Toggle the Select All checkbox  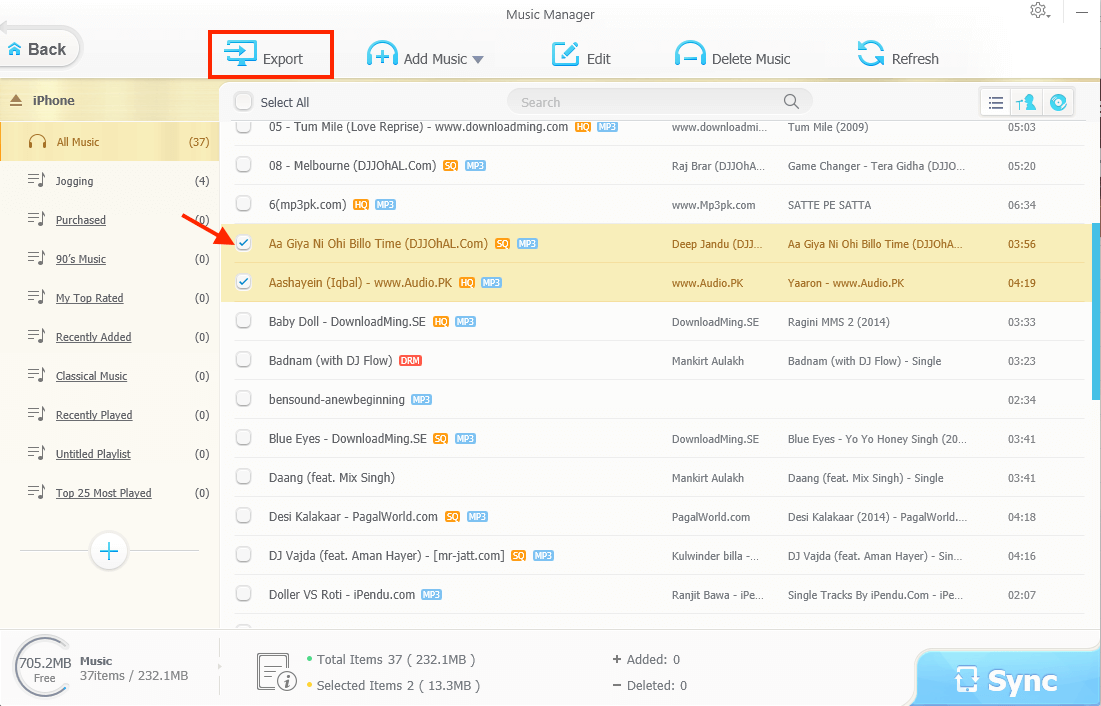tap(244, 102)
